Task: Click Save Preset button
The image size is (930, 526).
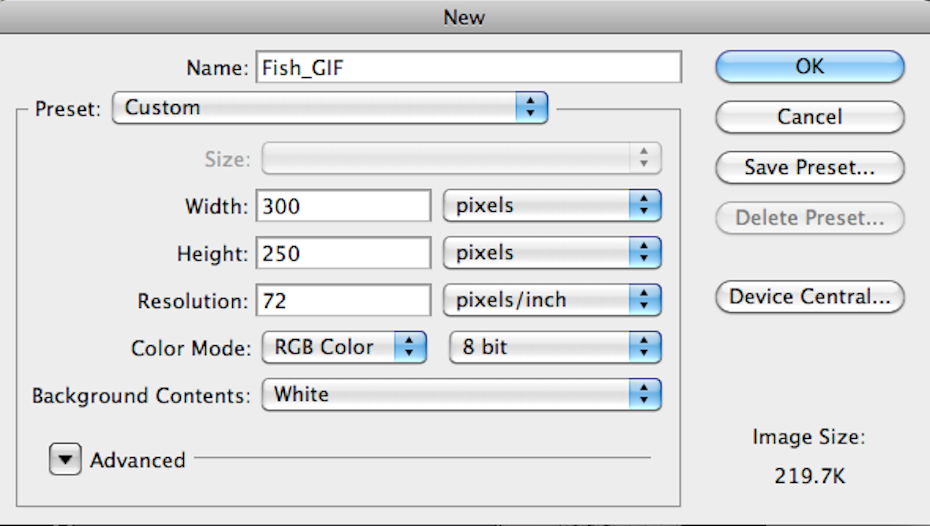Action: point(809,167)
